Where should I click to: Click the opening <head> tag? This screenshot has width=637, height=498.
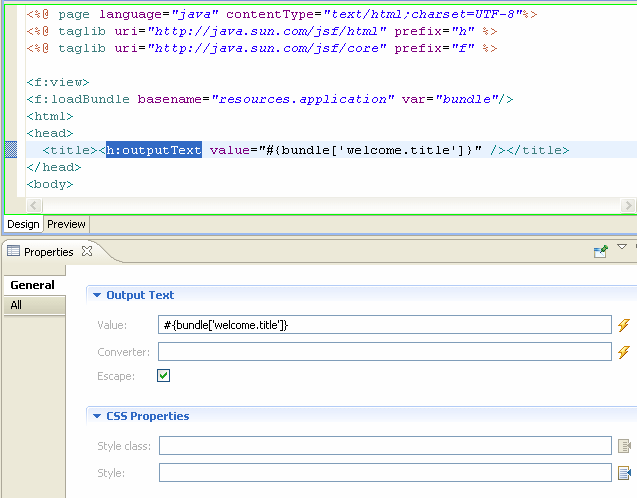point(50,133)
